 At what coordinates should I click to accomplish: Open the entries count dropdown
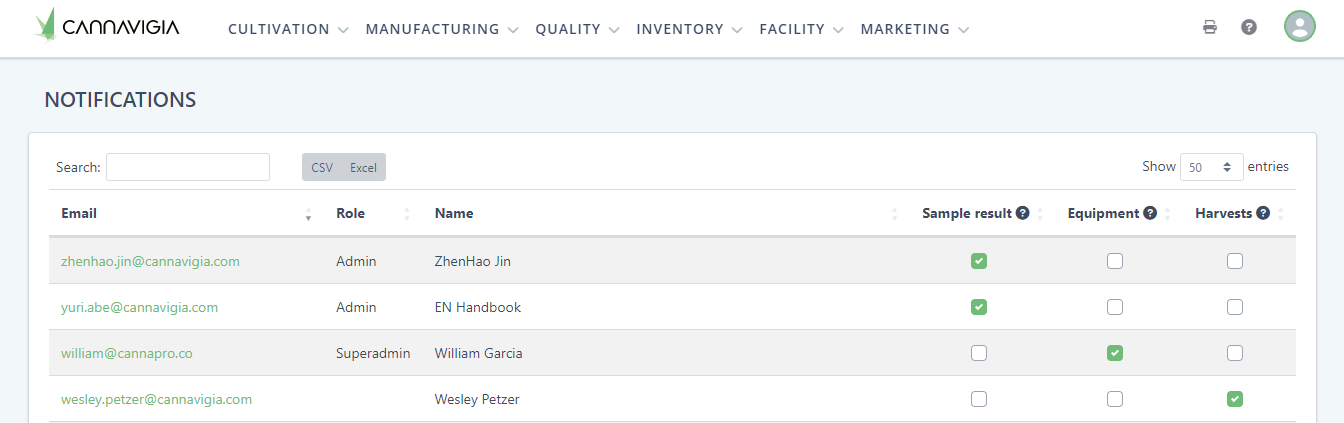pyautogui.click(x=1211, y=168)
